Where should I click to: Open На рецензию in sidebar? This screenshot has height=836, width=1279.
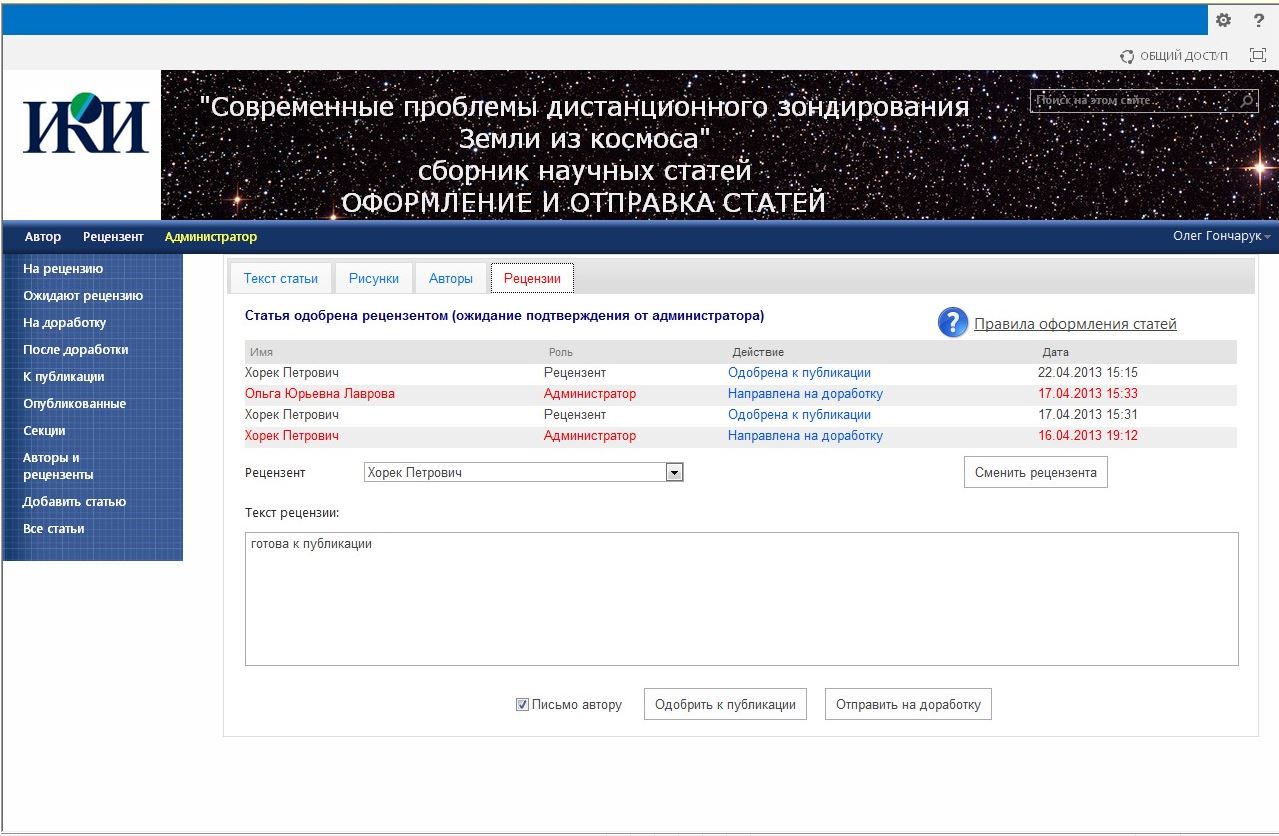(63, 268)
